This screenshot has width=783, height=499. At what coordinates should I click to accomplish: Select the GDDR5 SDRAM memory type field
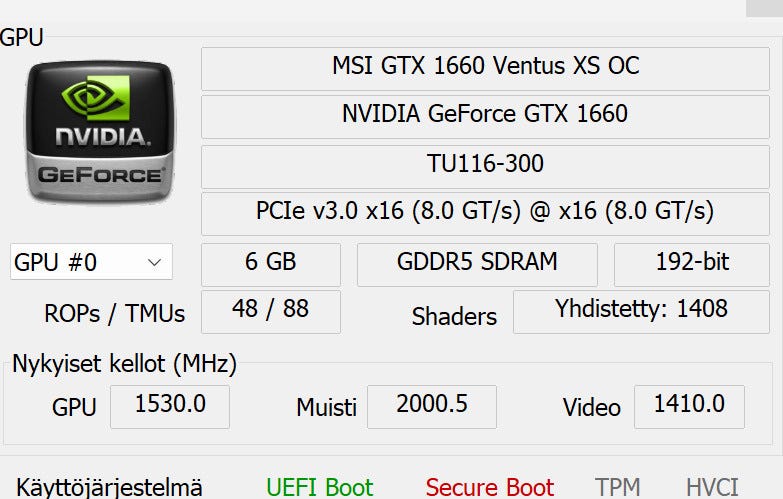point(477,263)
